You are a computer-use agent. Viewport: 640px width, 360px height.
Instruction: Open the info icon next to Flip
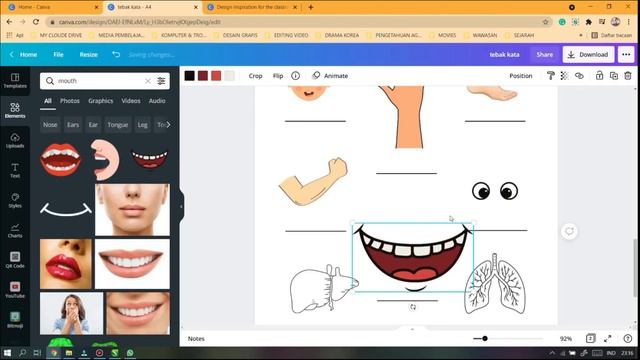(x=296, y=76)
